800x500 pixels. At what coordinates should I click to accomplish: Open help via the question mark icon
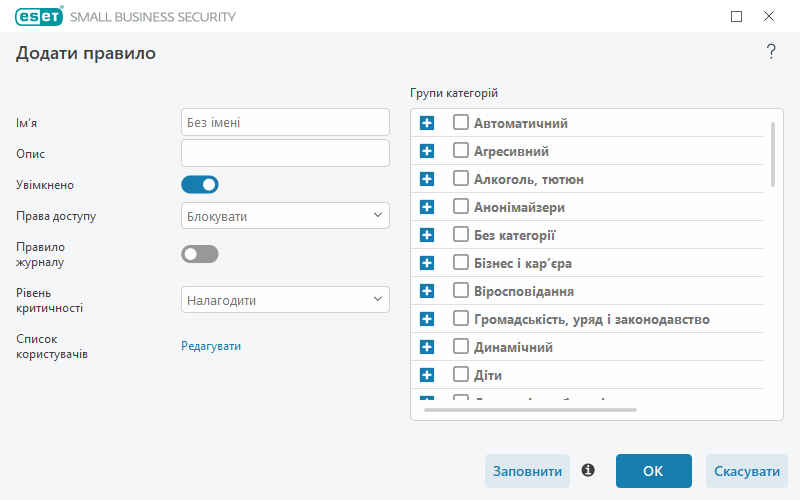[x=771, y=51]
